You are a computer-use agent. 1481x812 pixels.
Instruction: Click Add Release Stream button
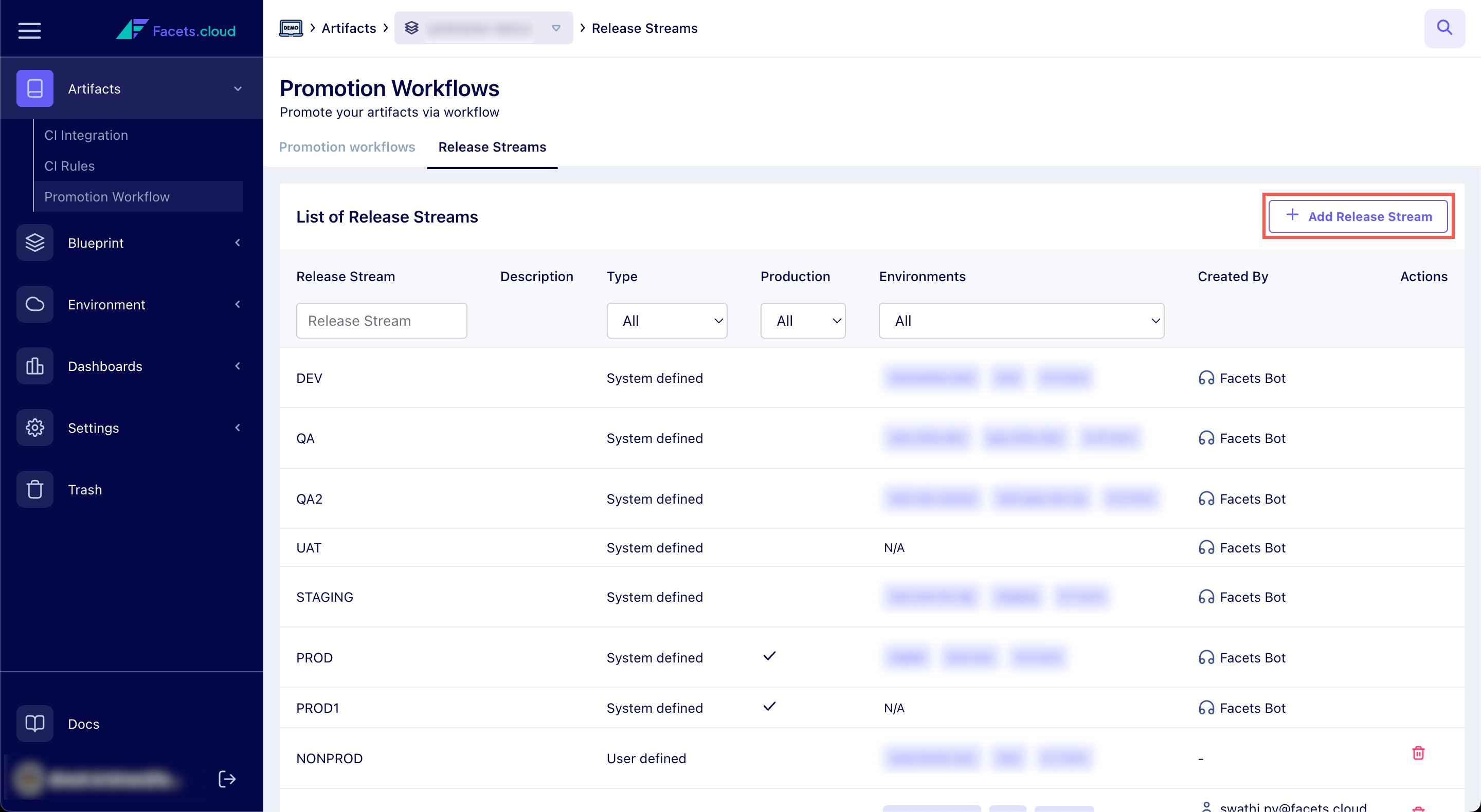coord(1358,217)
